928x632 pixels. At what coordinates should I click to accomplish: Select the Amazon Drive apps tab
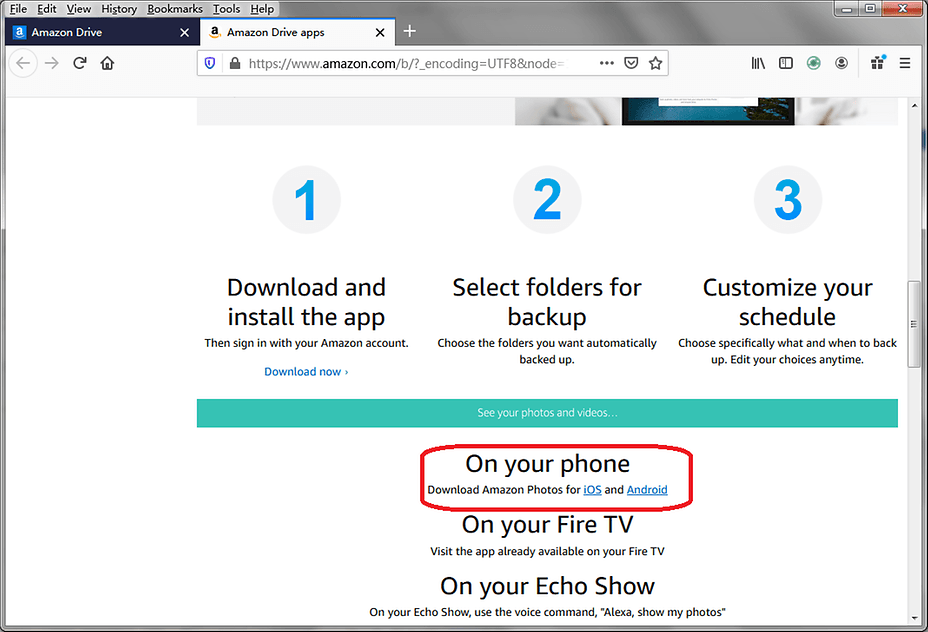click(x=298, y=33)
